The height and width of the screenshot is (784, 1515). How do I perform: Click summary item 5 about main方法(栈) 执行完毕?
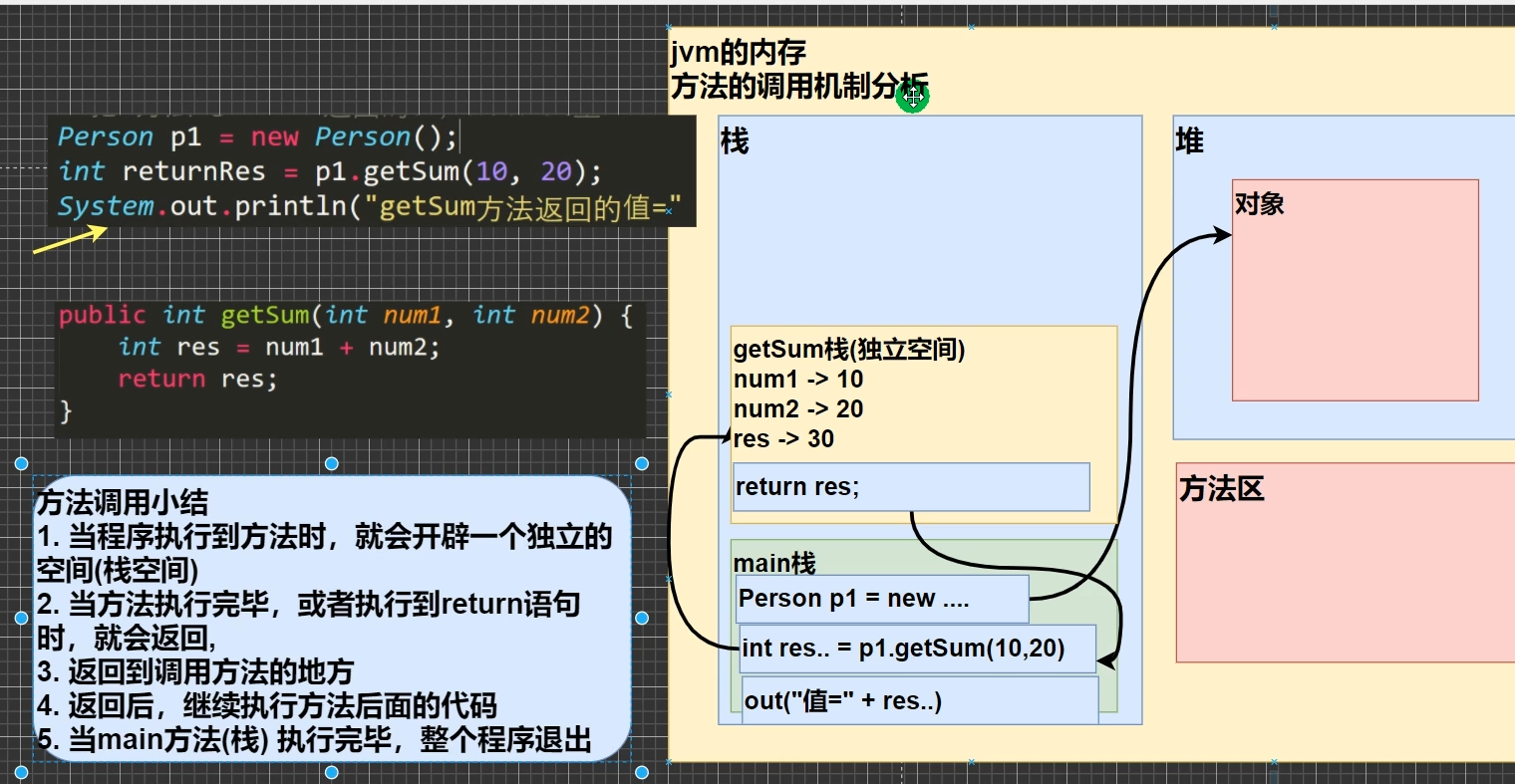pyautogui.click(x=315, y=739)
